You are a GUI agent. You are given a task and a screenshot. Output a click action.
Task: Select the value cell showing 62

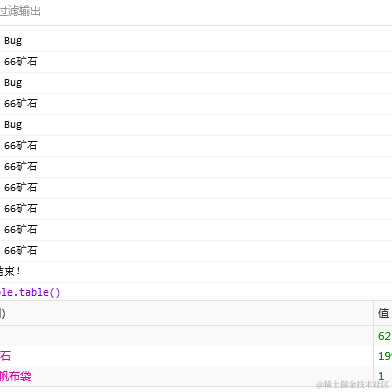383,336
